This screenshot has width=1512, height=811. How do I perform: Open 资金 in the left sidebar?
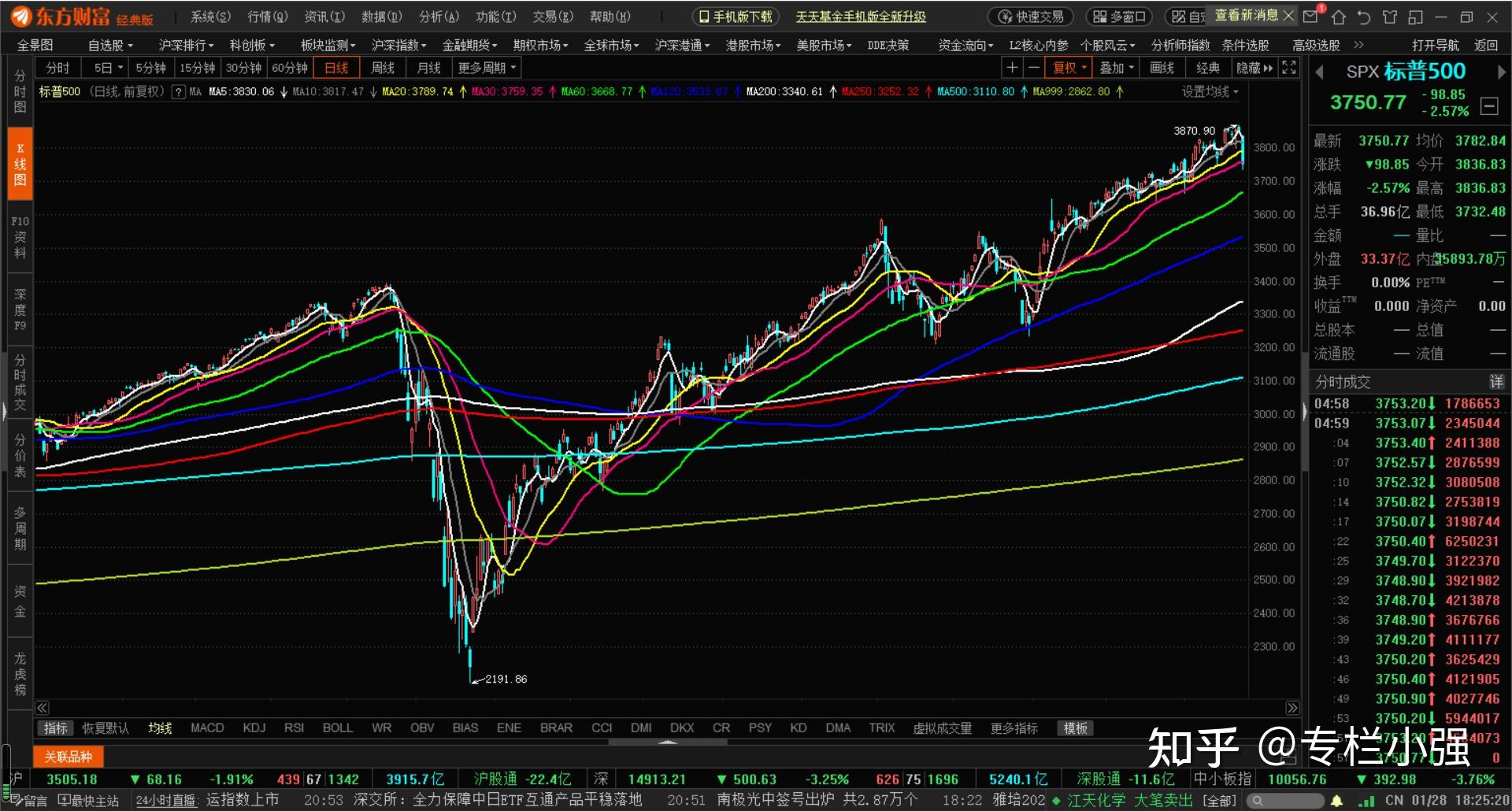coord(20,601)
